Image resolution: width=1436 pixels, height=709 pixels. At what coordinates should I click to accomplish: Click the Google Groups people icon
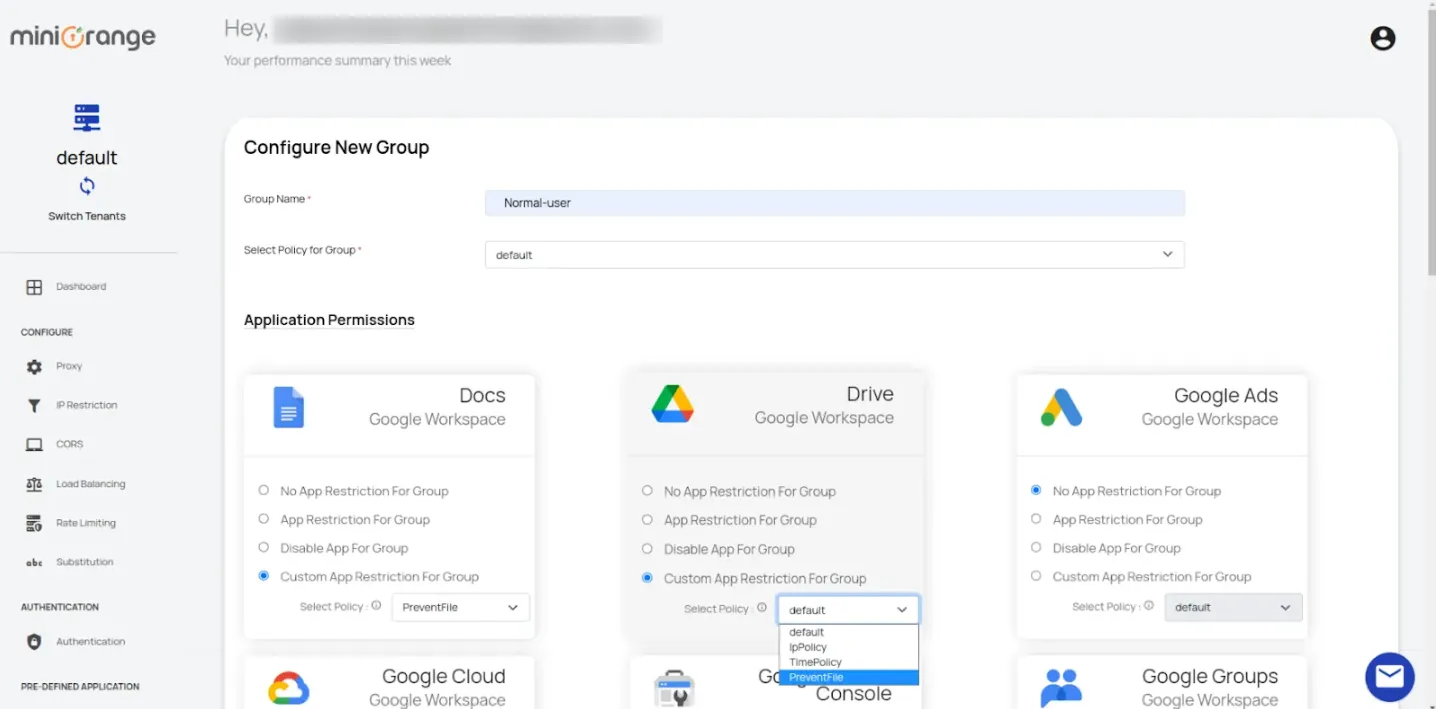pos(1061,688)
